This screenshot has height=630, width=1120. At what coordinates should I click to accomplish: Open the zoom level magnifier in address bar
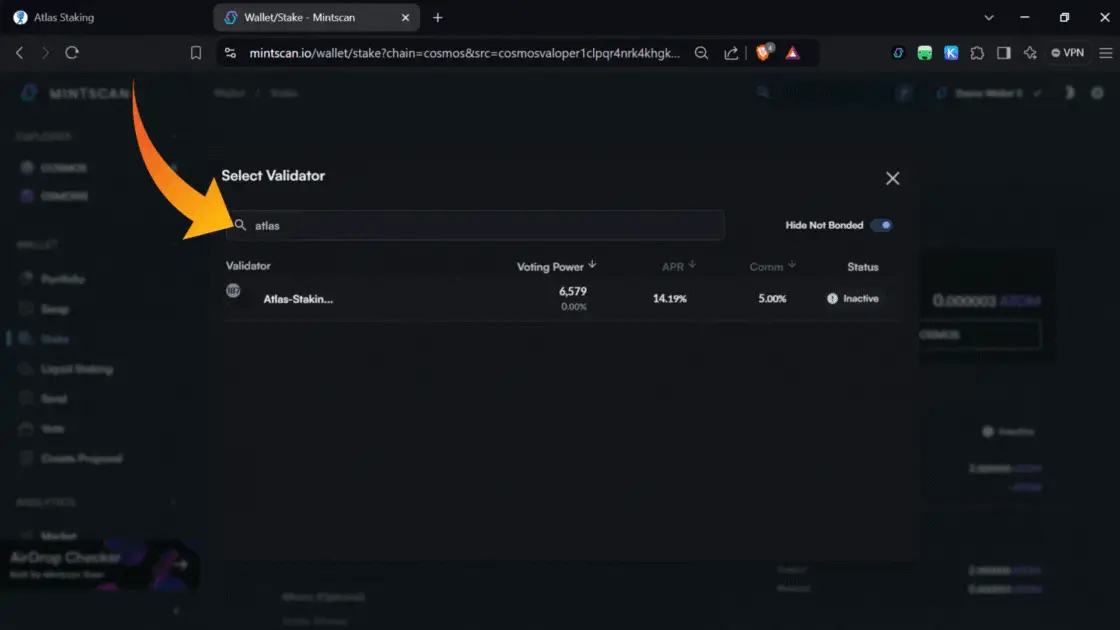pos(702,53)
